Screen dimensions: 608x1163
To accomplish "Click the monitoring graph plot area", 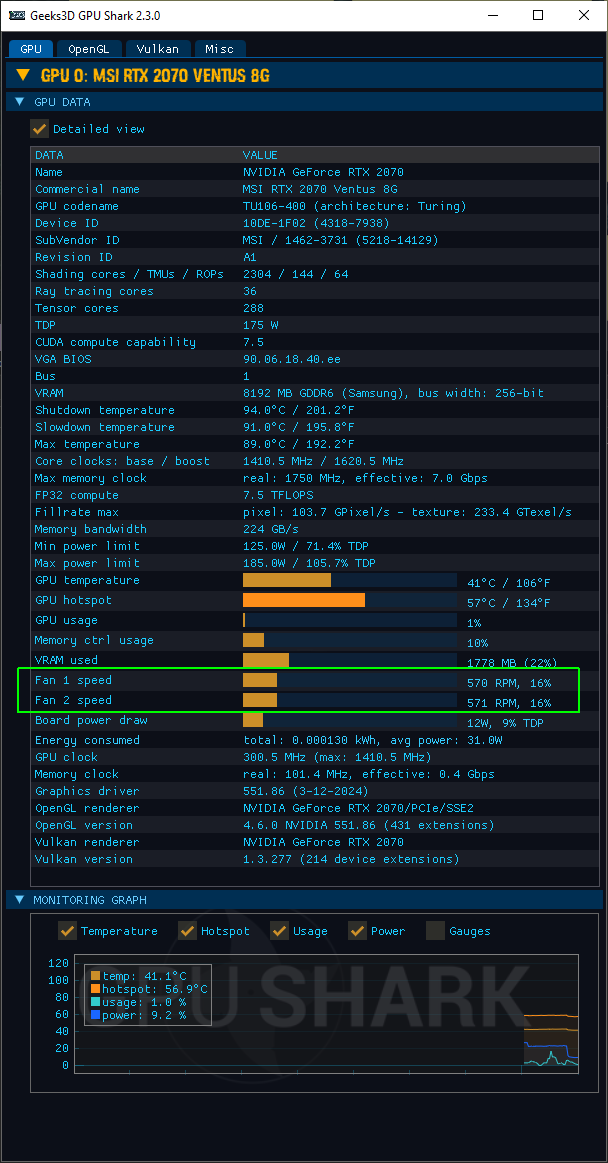I will pos(326,1013).
